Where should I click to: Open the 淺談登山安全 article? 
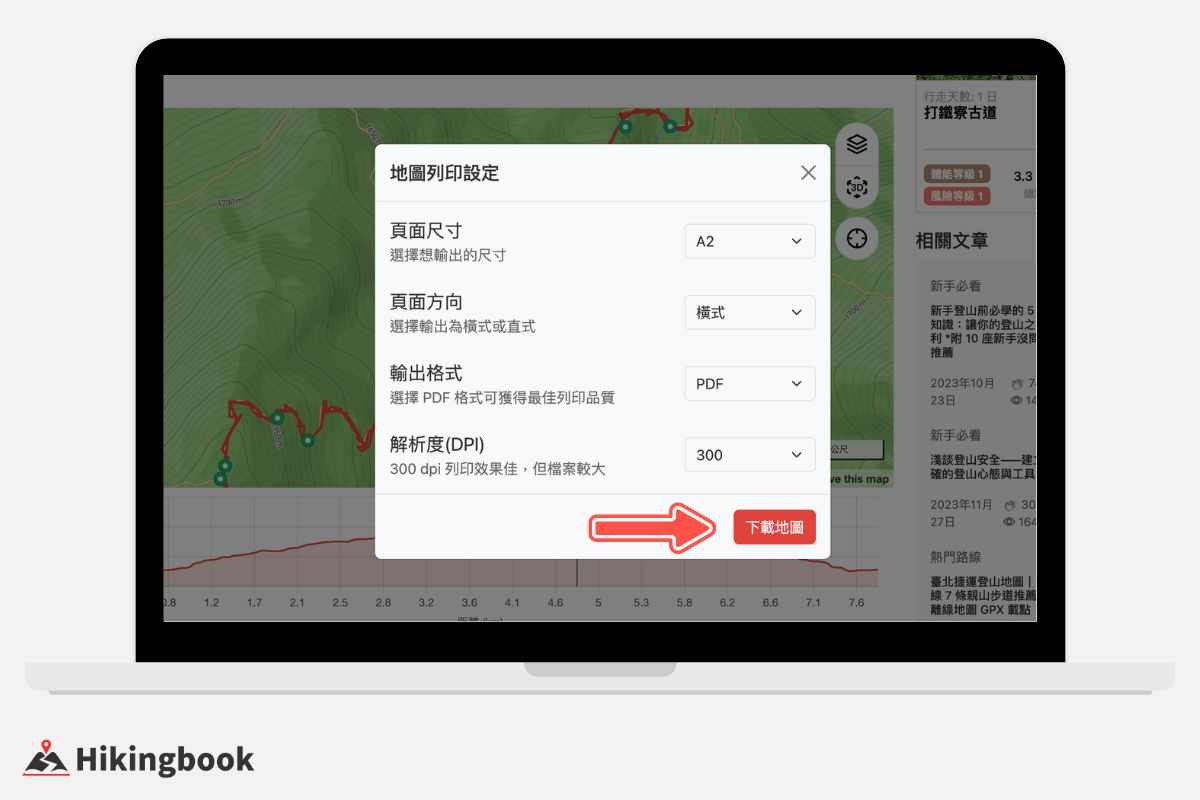tap(983, 468)
